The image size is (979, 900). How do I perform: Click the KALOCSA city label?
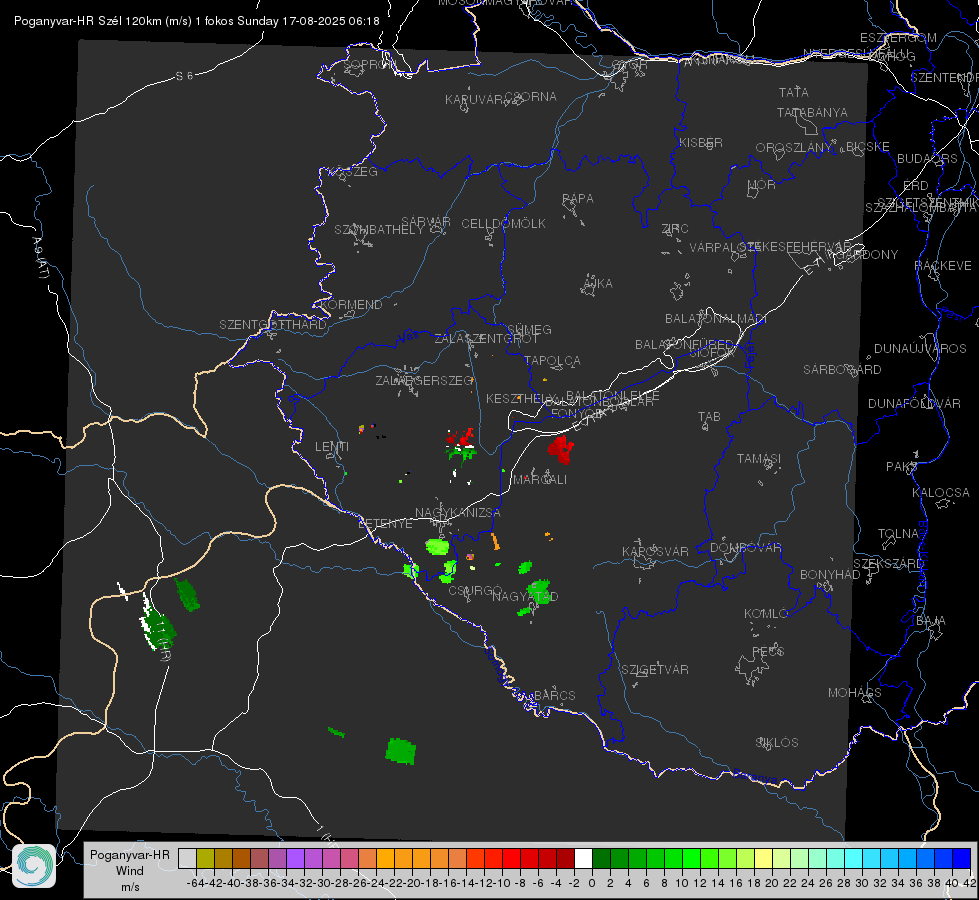[941, 493]
